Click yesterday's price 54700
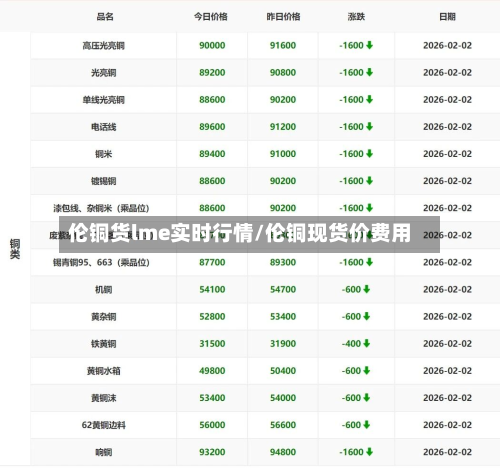Viewport: 500px width, 469px height. coord(283,289)
